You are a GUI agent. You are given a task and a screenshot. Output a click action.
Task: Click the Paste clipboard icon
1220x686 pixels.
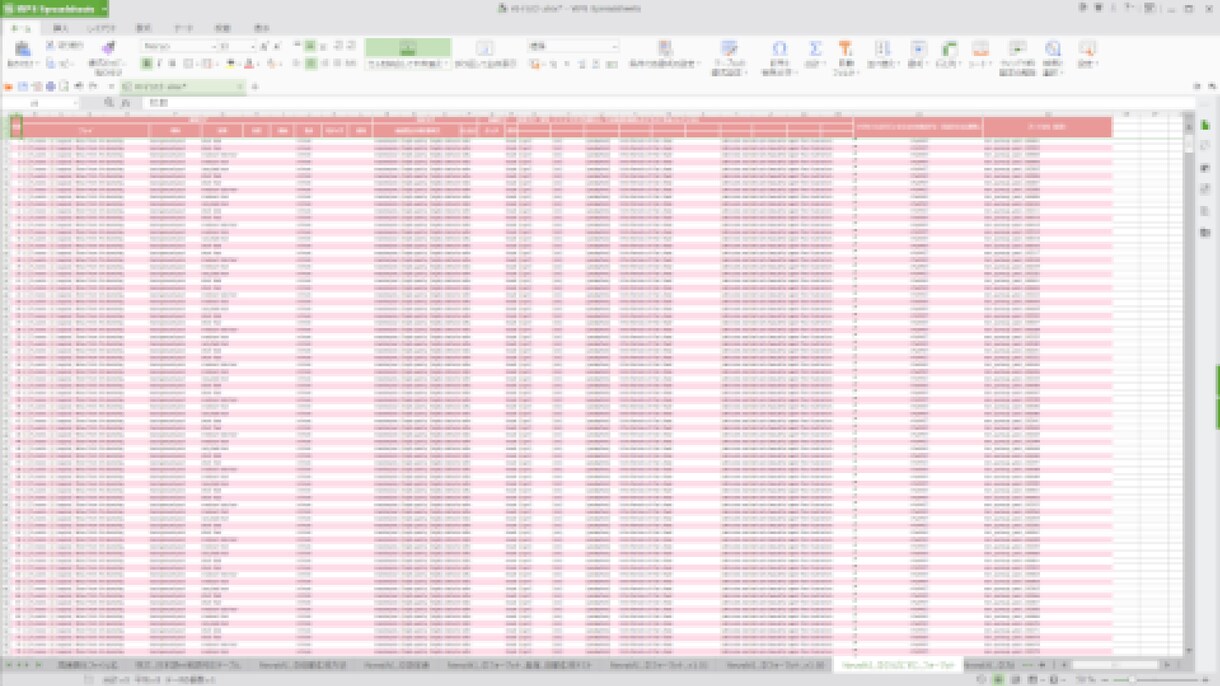tap(22, 48)
